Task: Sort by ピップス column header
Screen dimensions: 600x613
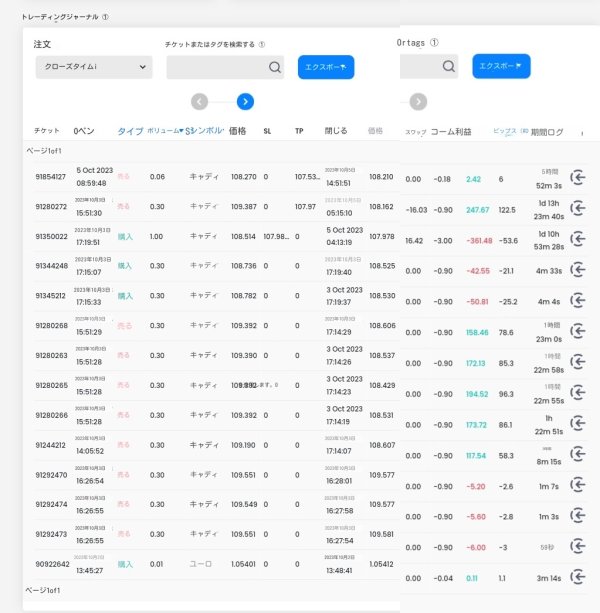Action: (505, 131)
